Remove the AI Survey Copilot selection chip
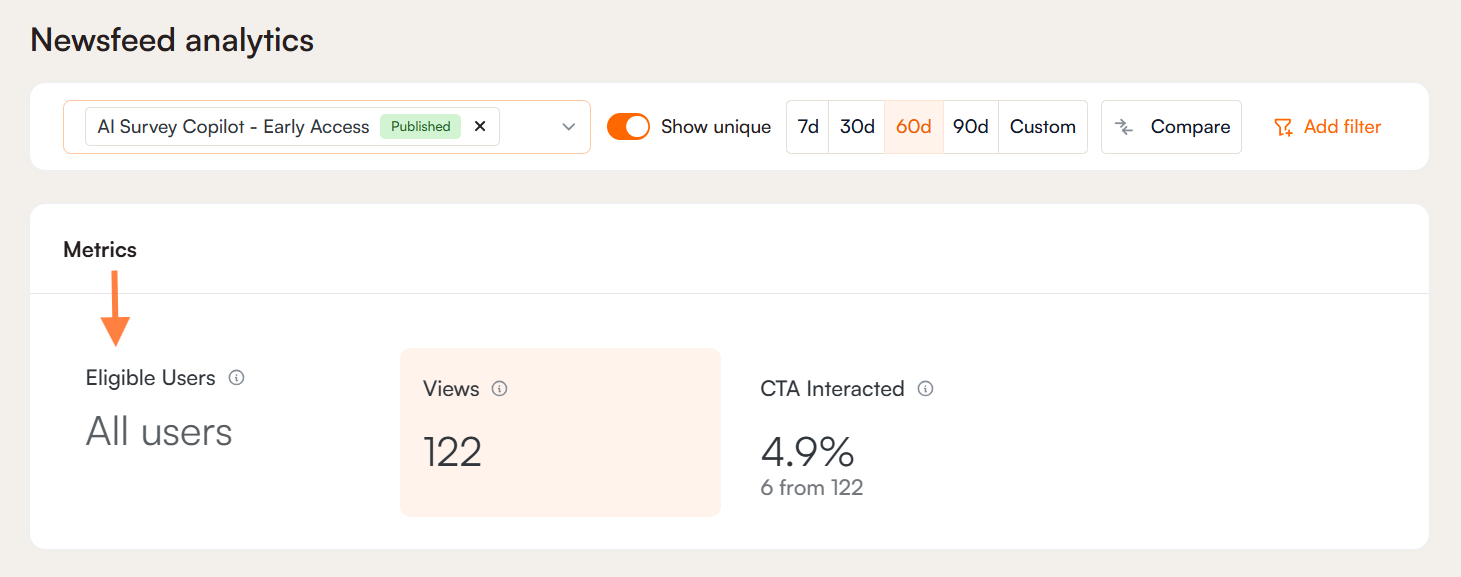 (x=480, y=127)
